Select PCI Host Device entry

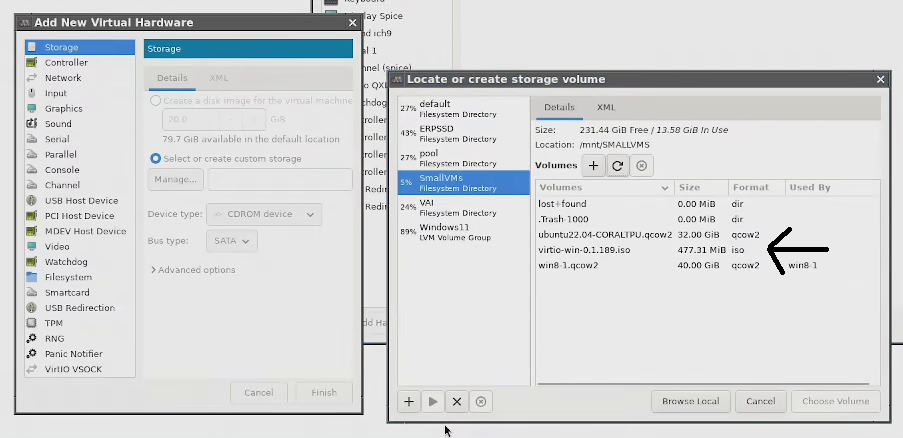(80, 216)
